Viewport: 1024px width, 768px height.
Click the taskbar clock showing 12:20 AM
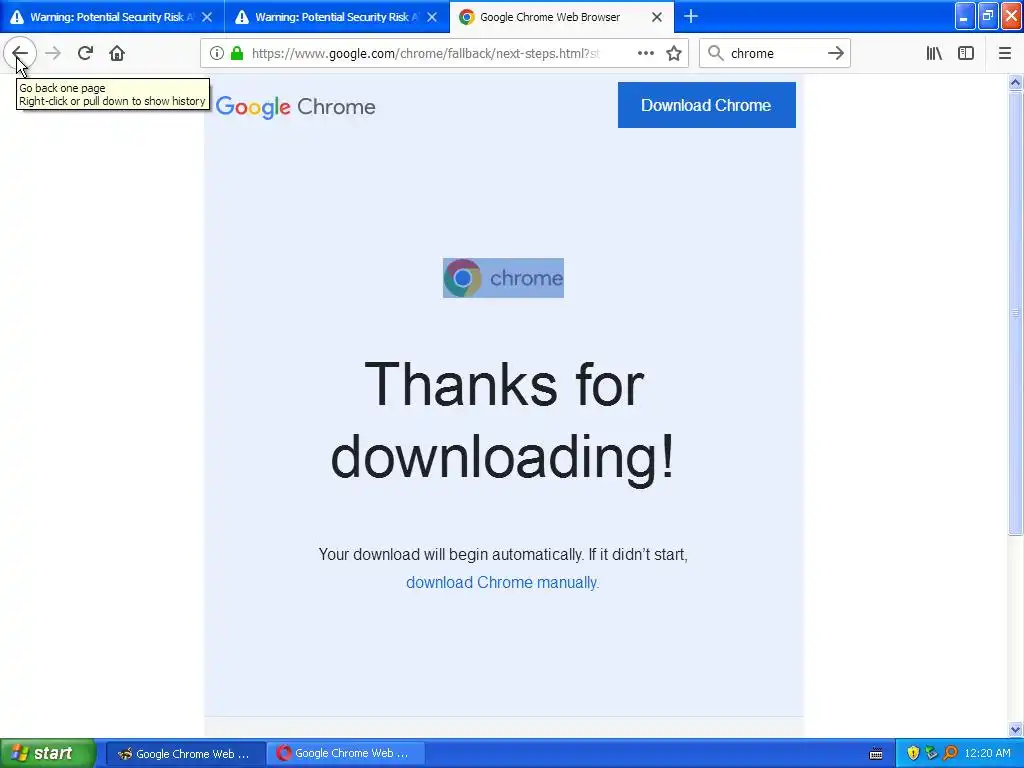[987, 754]
